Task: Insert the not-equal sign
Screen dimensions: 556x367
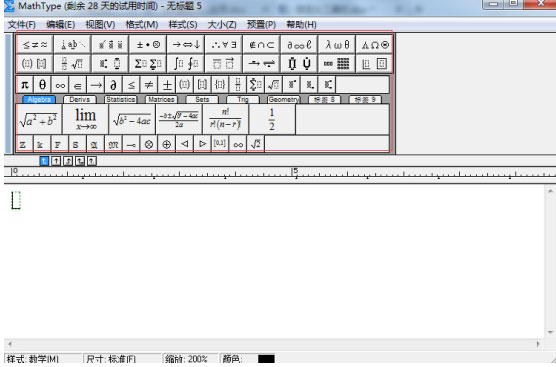Action: point(149,85)
